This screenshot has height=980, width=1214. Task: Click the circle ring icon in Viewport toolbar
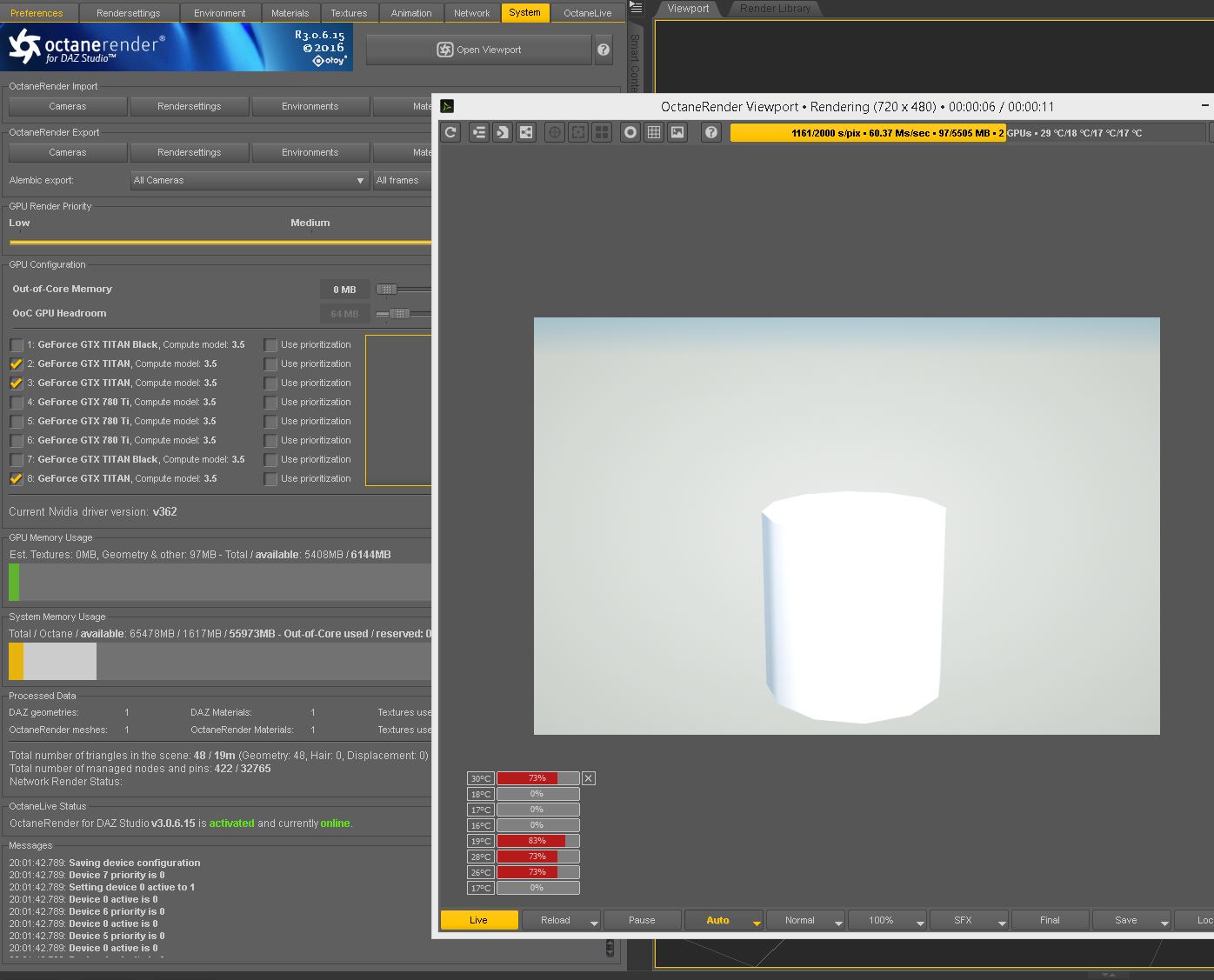(630, 132)
